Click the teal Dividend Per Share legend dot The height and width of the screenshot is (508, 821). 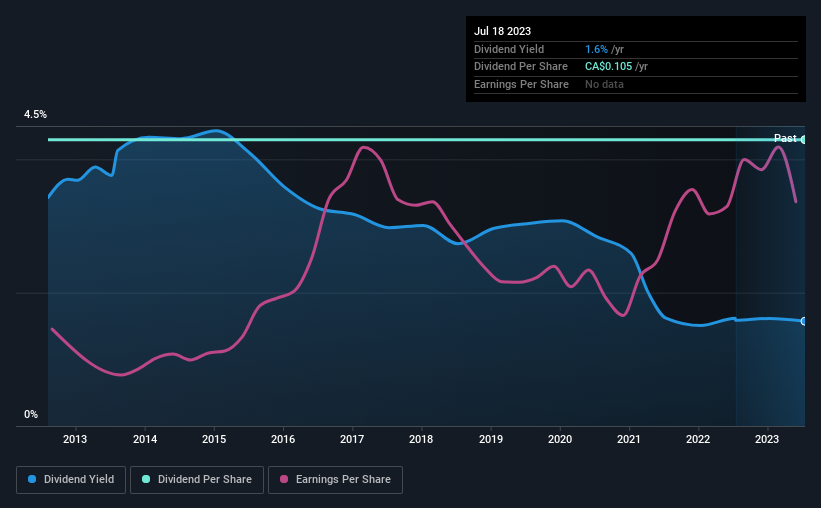(x=146, y=479)
